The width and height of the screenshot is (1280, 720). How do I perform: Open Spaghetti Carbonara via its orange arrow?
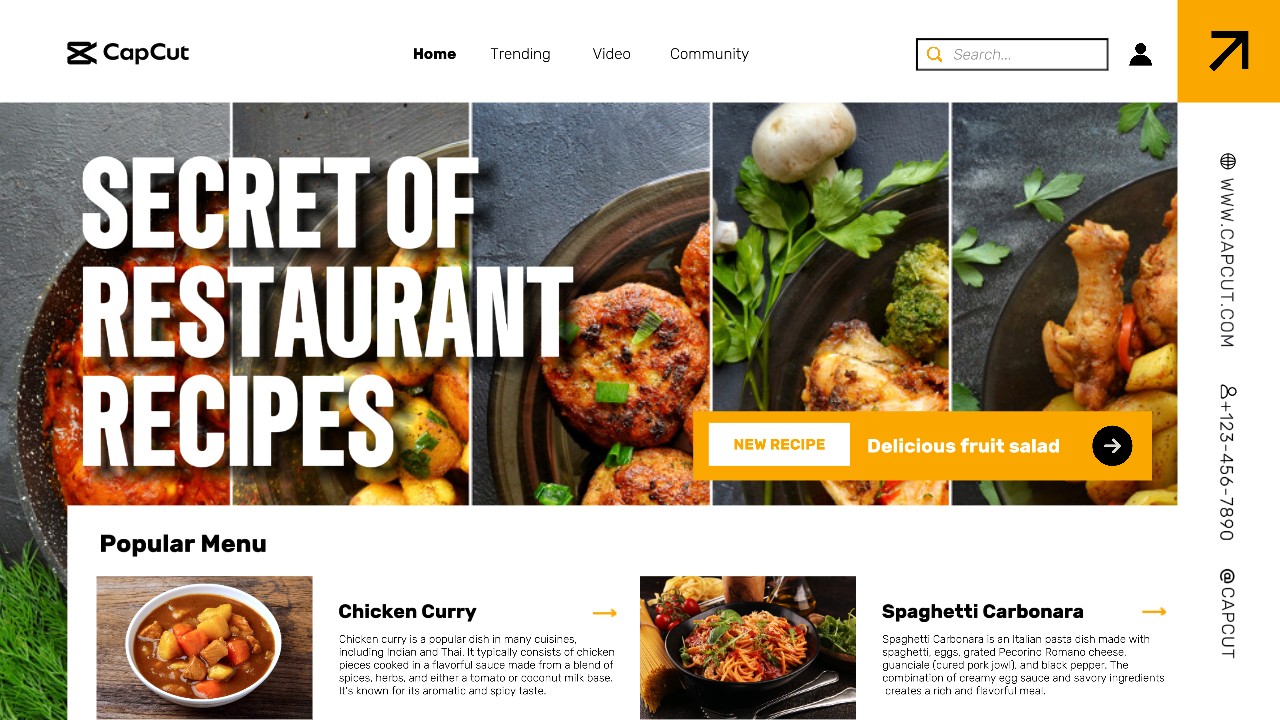tap(1154, 611)
